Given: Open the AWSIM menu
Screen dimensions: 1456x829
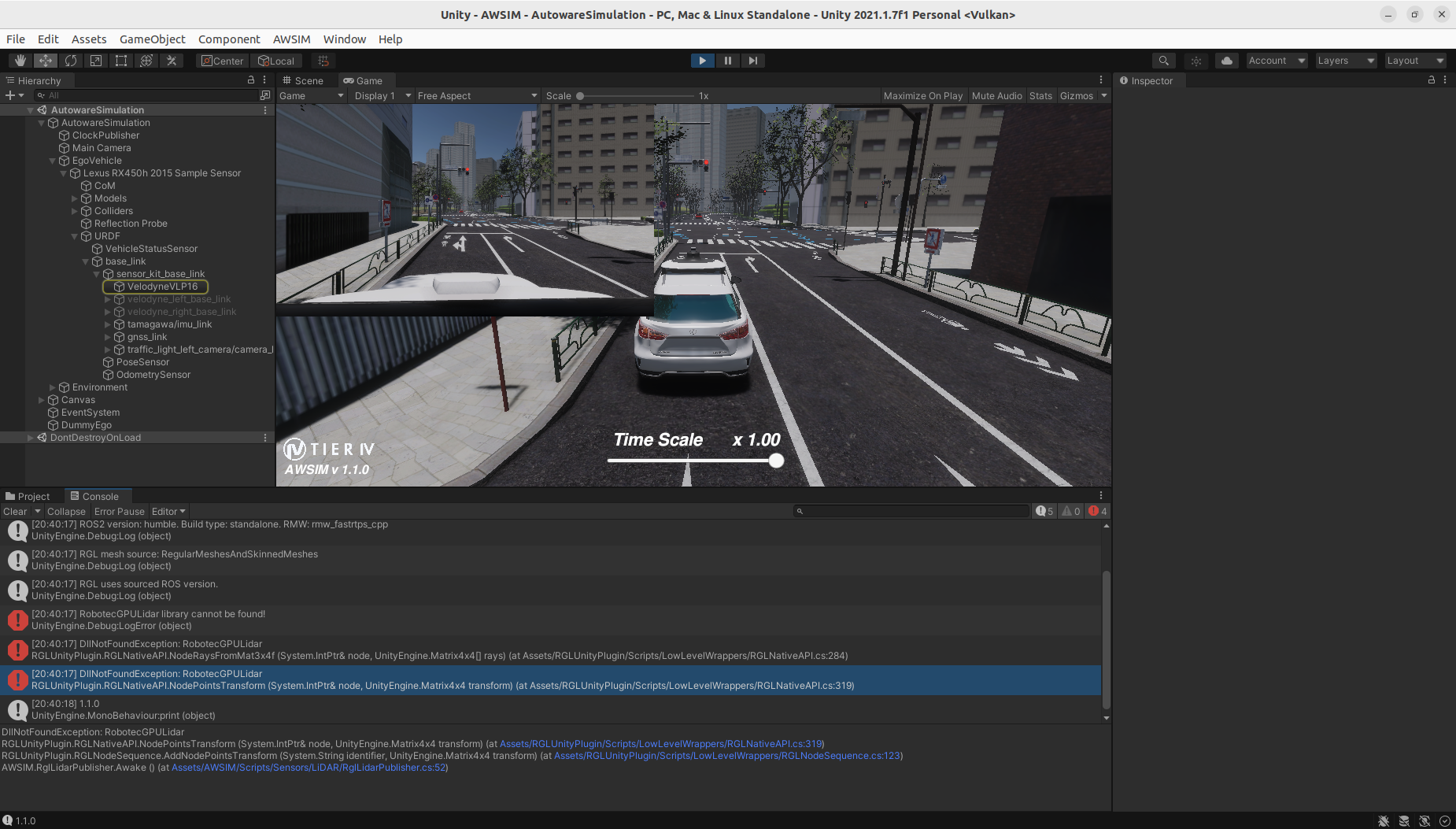Looking at the screenshot, I should click(291, 39).
